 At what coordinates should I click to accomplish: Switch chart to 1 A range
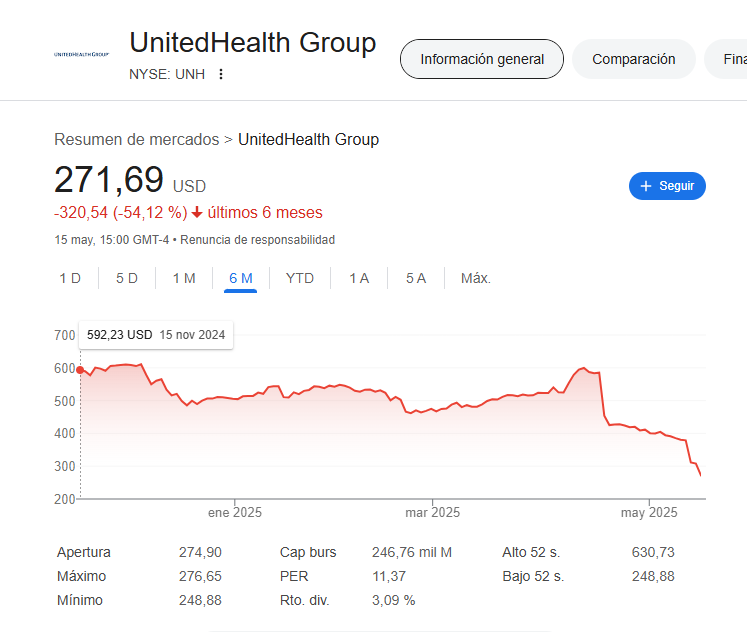coord(359,278)
